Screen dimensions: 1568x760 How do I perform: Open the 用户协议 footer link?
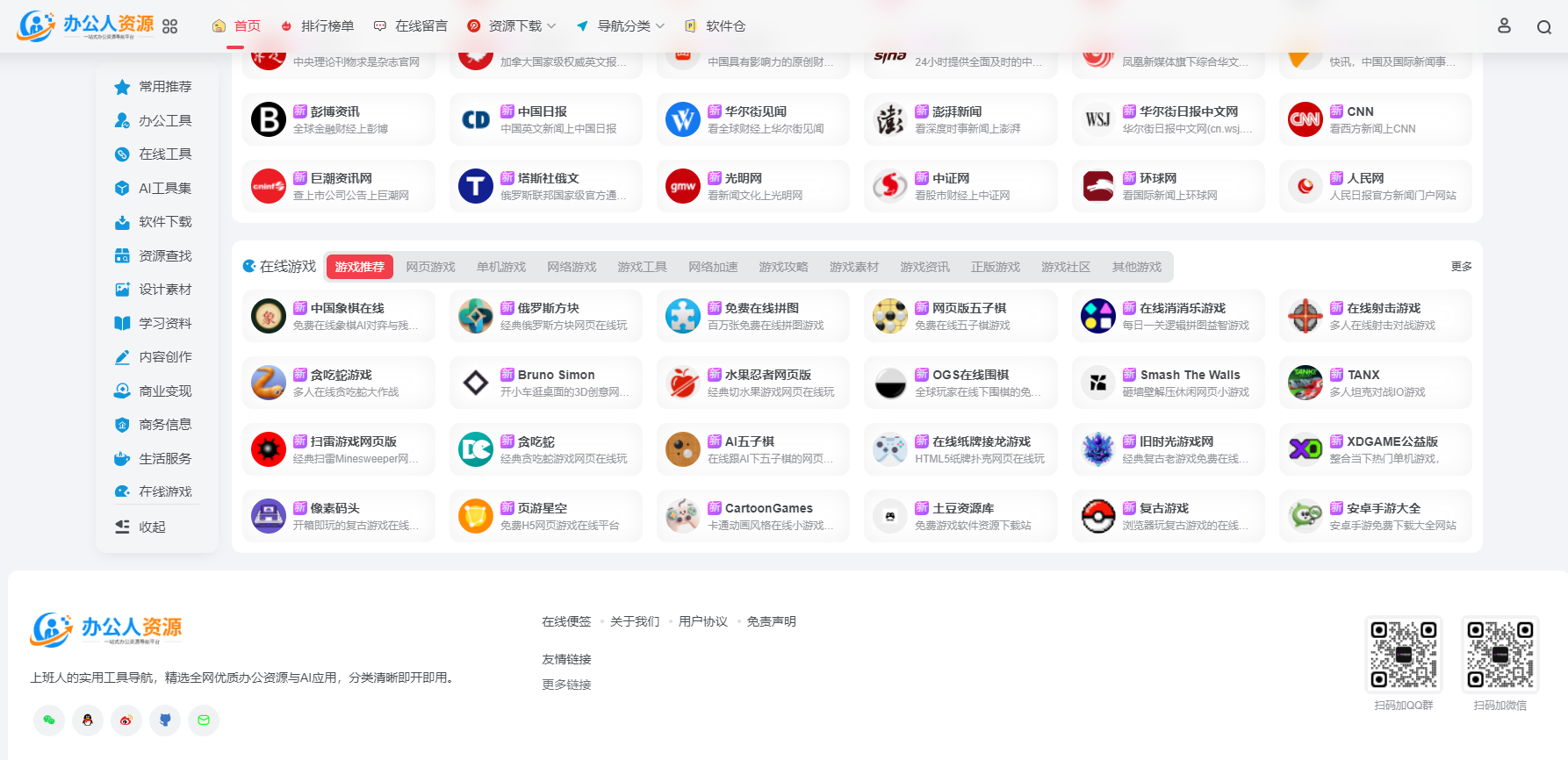pos(703,621)
